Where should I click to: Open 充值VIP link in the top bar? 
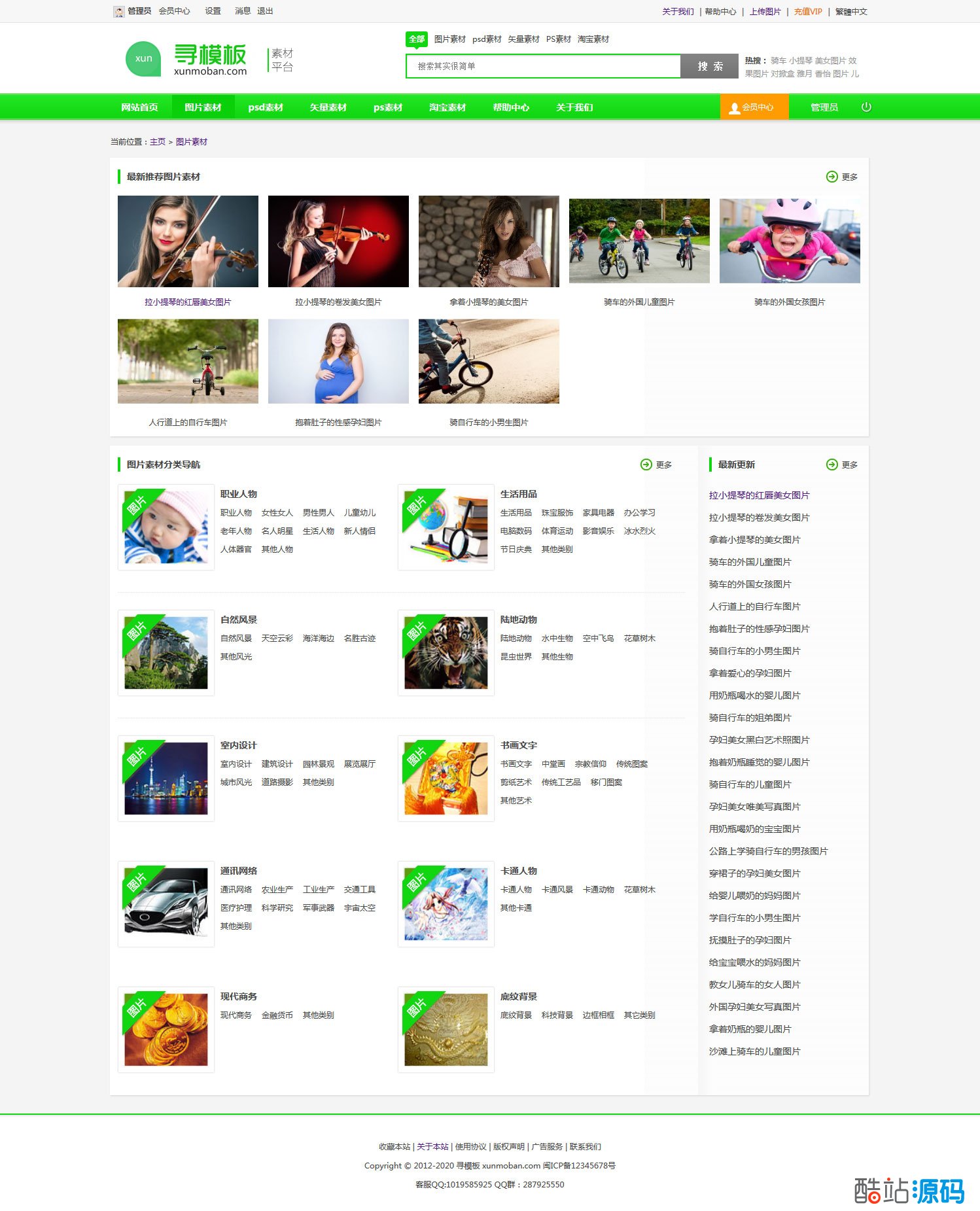click(808, 12)
